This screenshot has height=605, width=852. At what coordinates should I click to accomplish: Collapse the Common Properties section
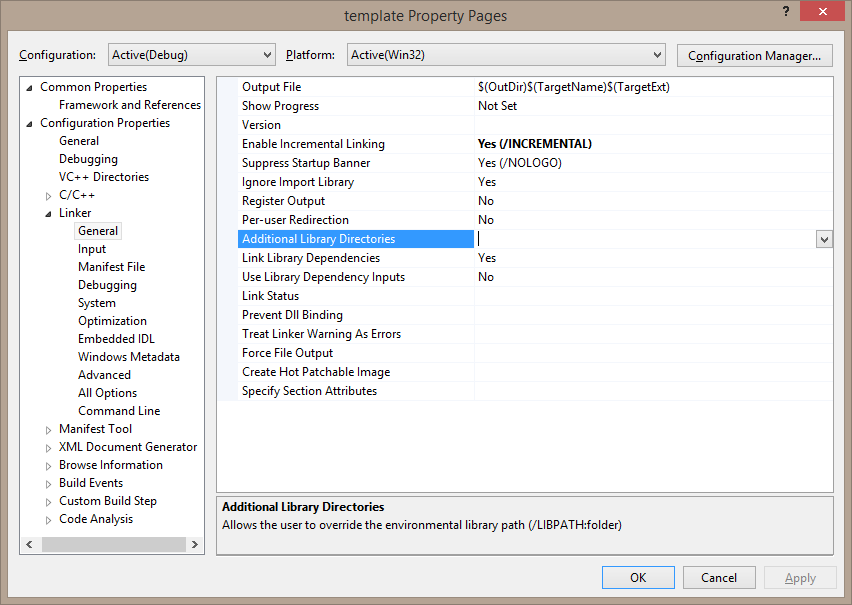click(30, 86)
